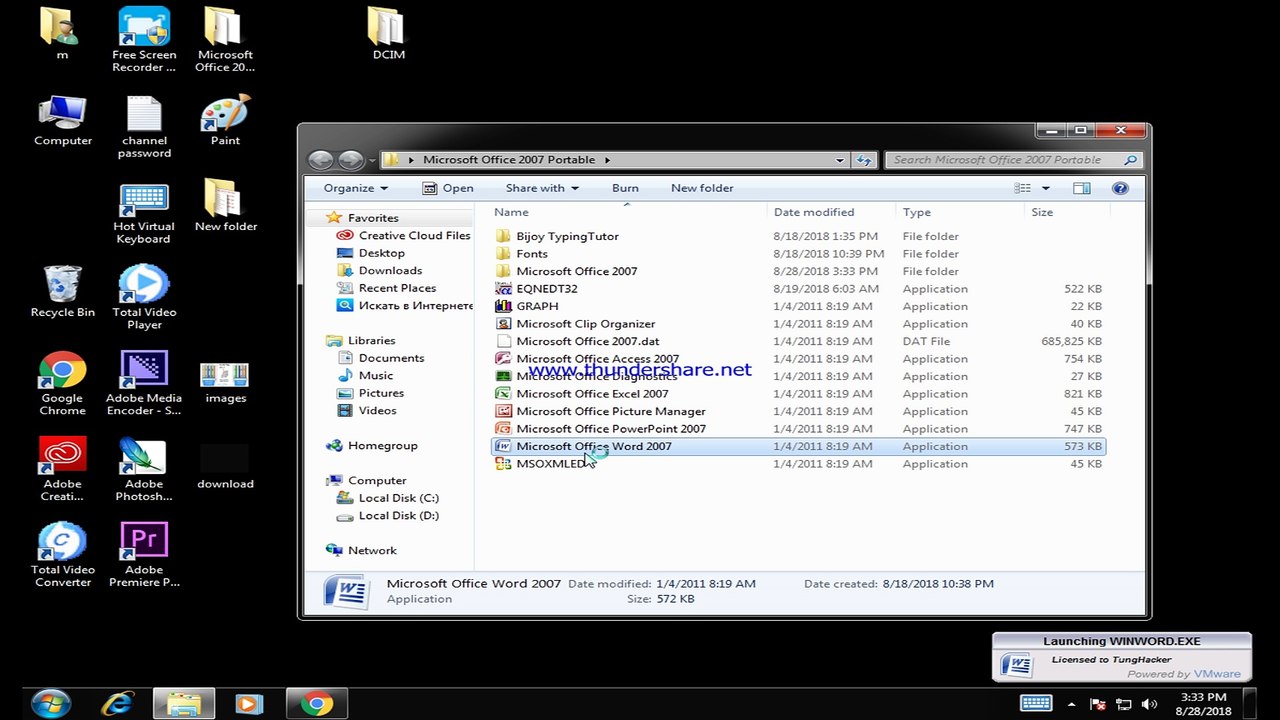This screenshot has width=1280, height=720.
Task: Select the Microsoft Office Excel 2007 file icon
Action: (504, 394)
